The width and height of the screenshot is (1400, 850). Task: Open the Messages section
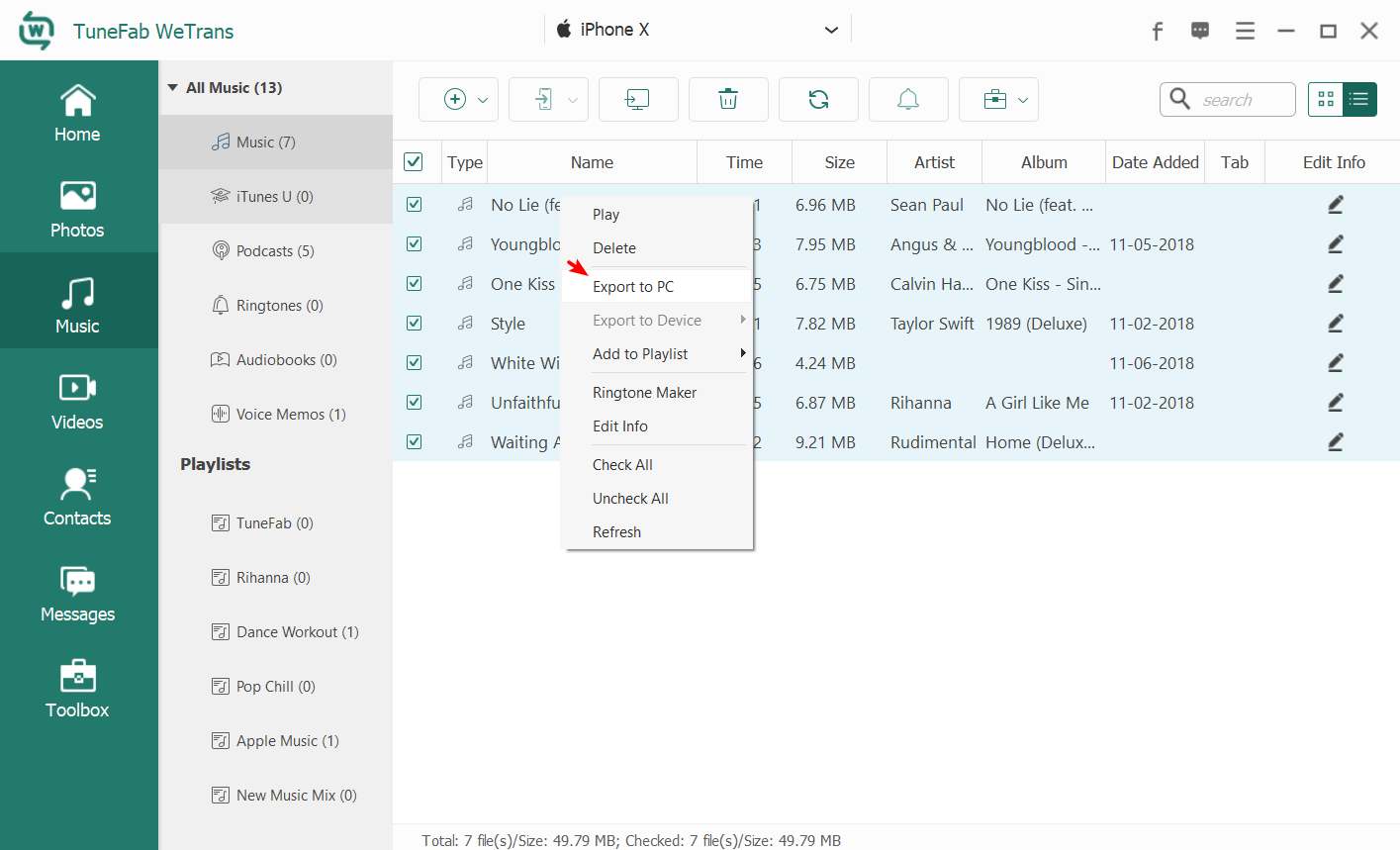(x=77, y=594)
